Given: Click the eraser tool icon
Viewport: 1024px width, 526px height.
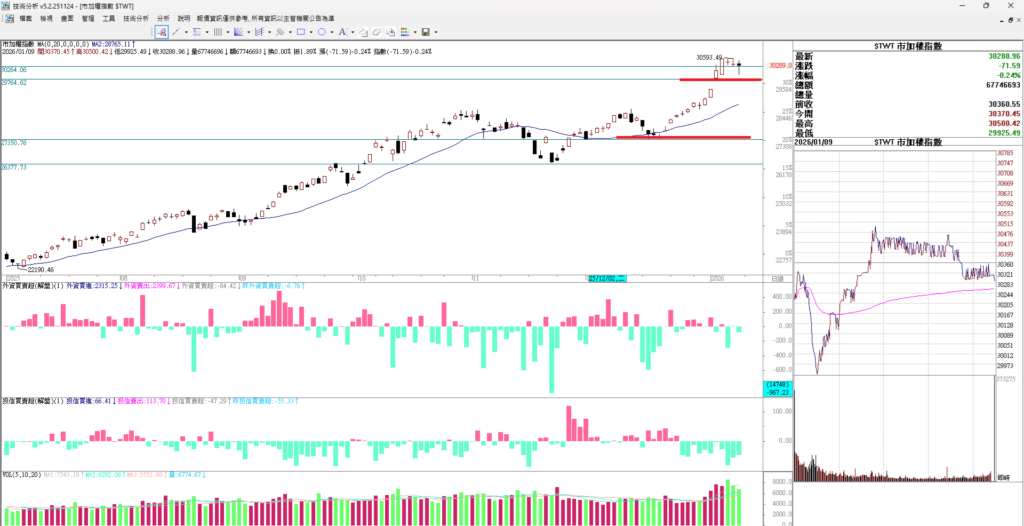Looking at the screenshot, I should (376, 32).
